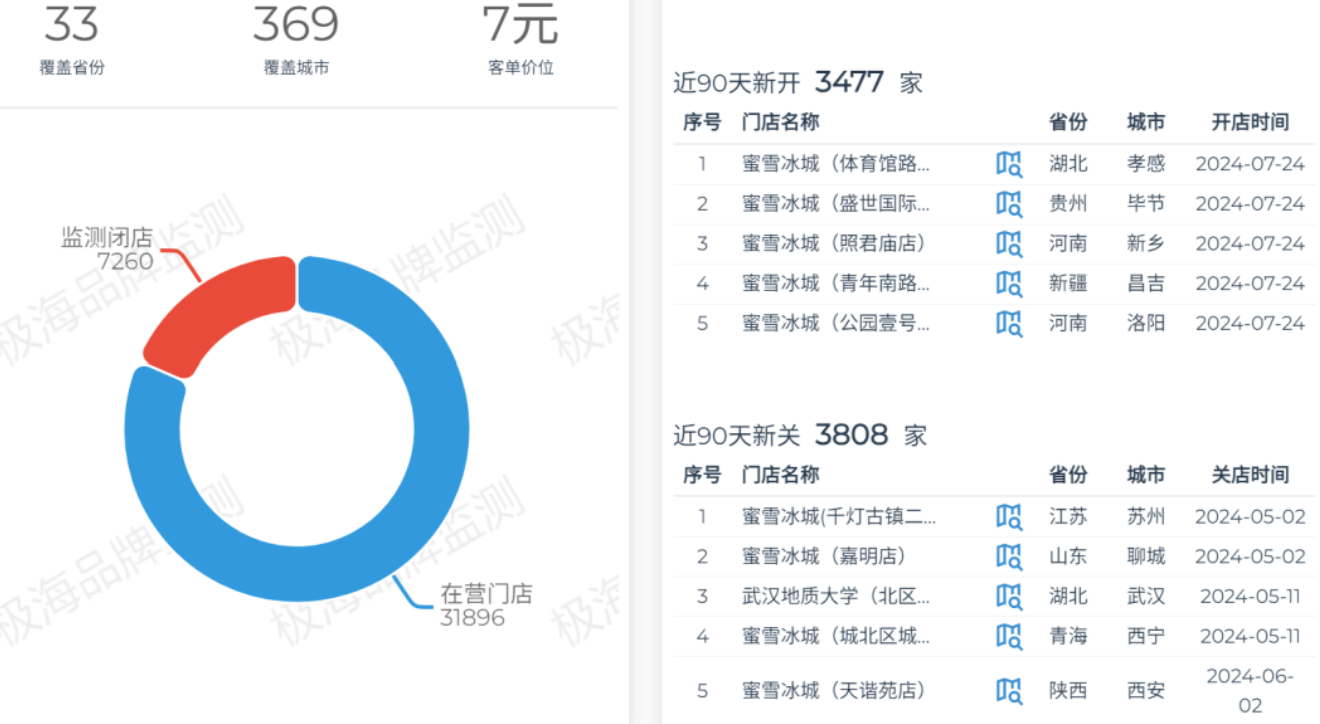
Task: Click the 客单价位 7元 statistic
Action: point(520,40)
